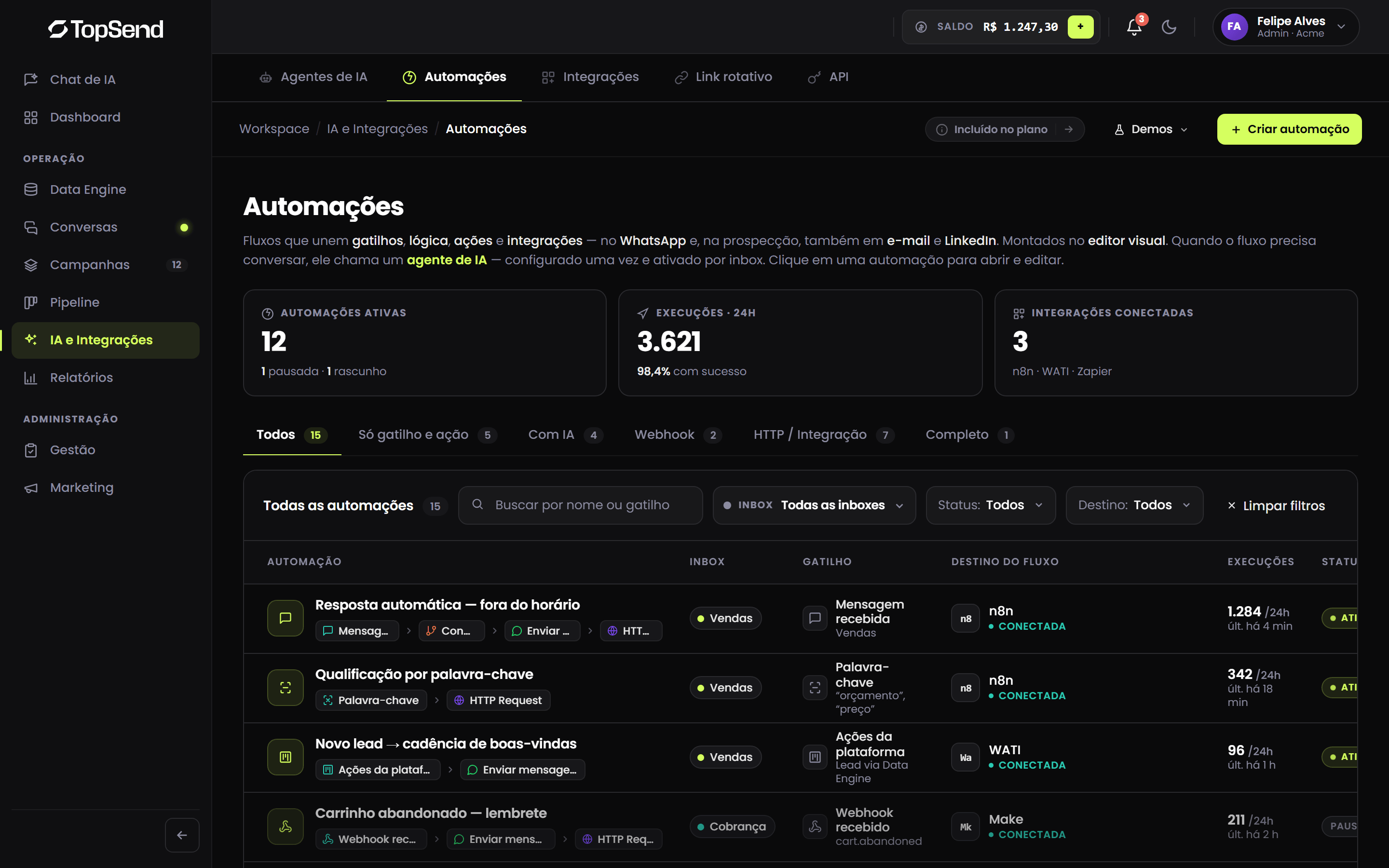This screenshot has height=868, width=1389.
Task: Open the TopSend logo home link
Action: (x=106, y=29)
